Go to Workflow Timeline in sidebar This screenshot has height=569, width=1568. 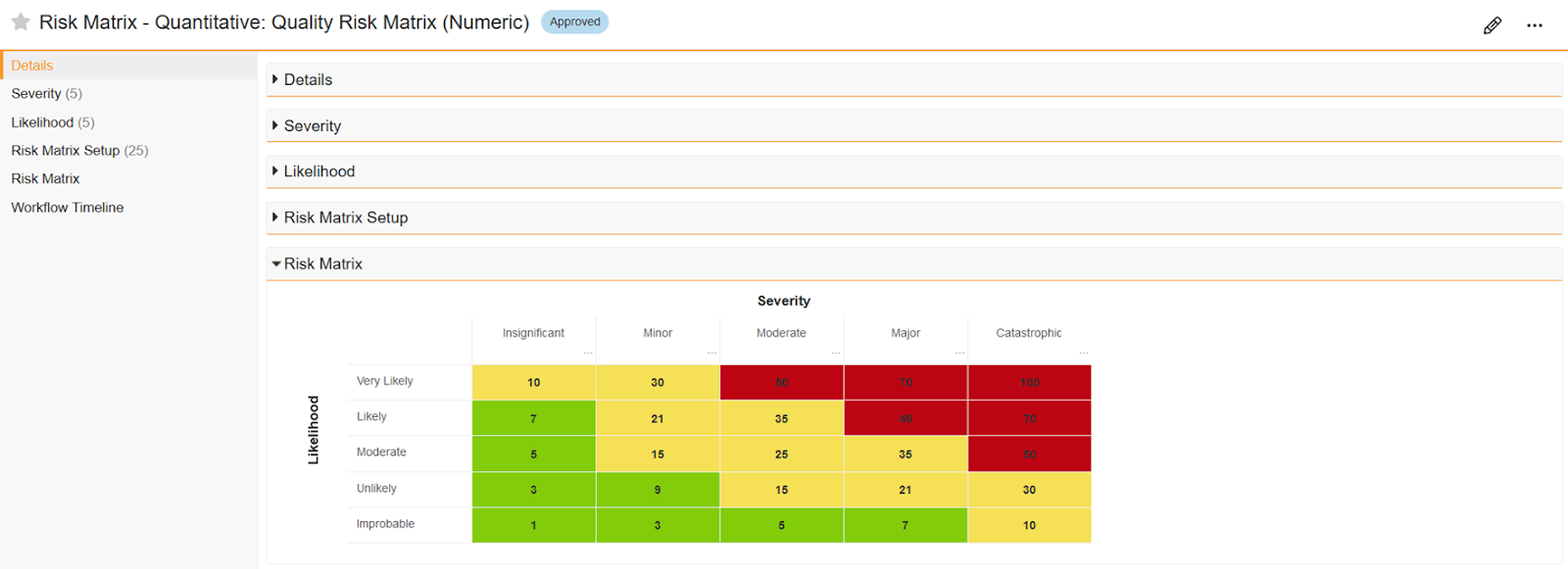pyautogui.click(x=68, y=208)
